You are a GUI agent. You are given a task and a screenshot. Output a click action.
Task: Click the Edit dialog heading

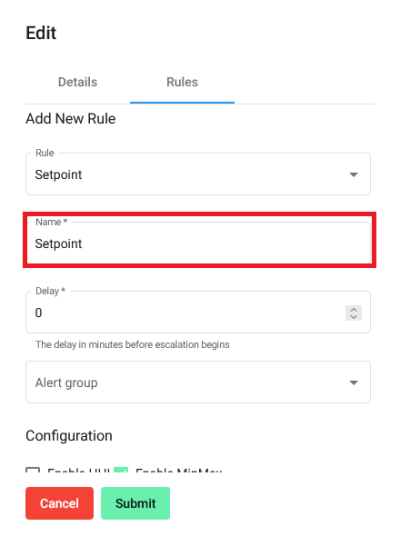point(41,33)
